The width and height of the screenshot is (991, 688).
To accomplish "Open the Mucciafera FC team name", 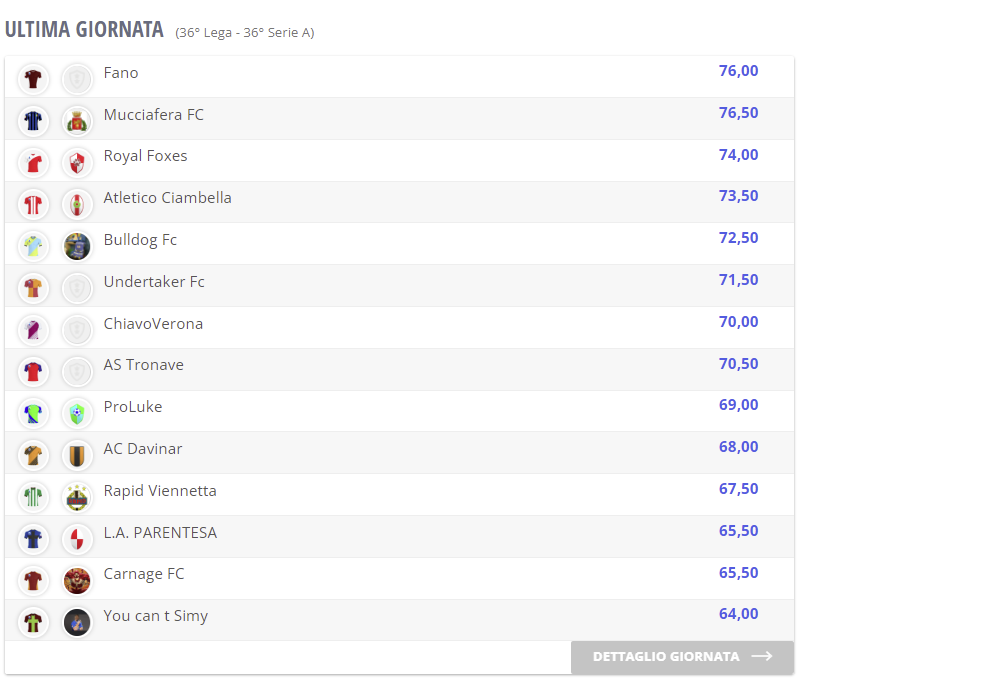I will pyautogui.click(x=154, y=114).
